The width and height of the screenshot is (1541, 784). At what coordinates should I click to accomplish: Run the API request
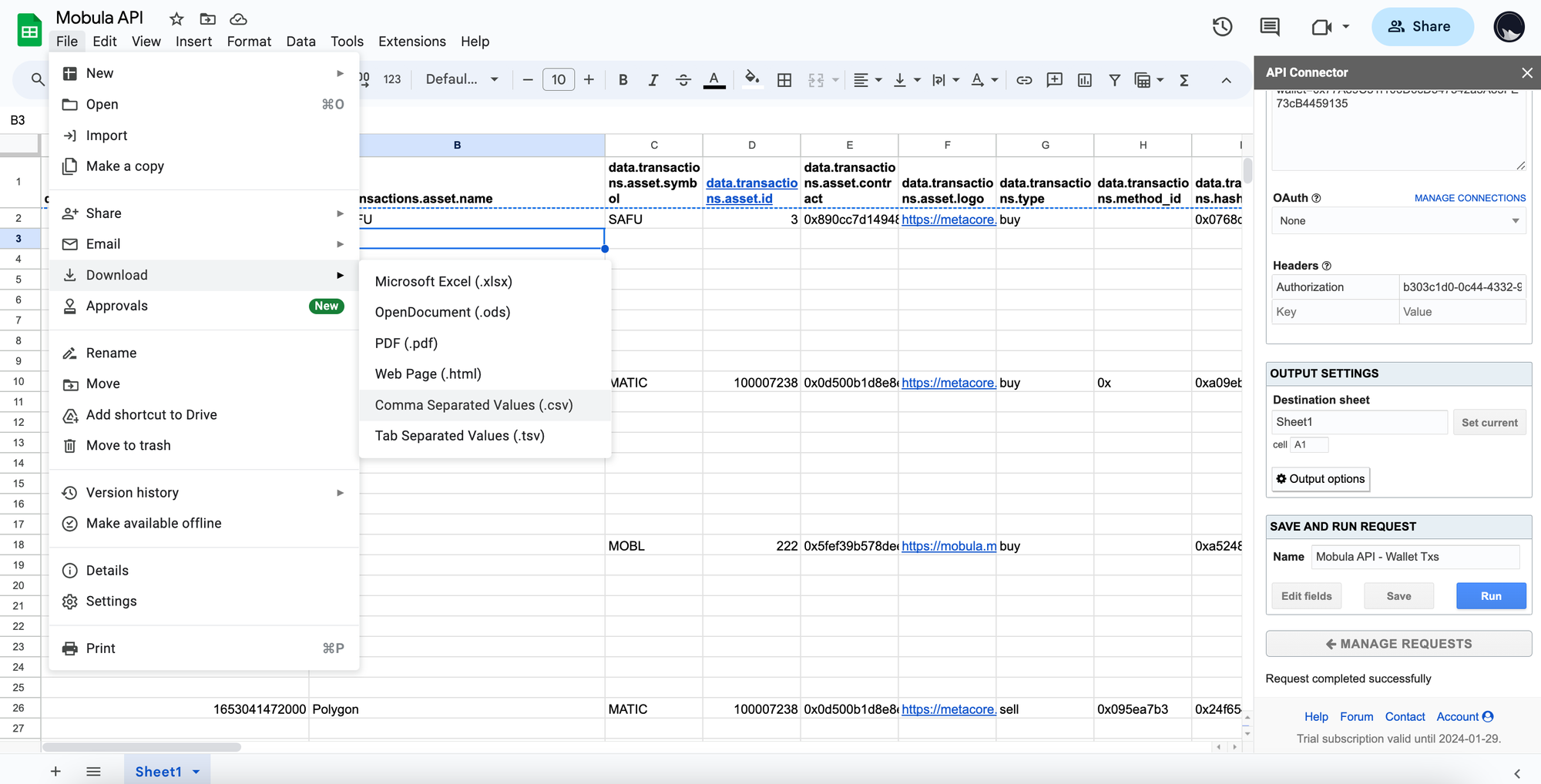[x=1491, y=596]
